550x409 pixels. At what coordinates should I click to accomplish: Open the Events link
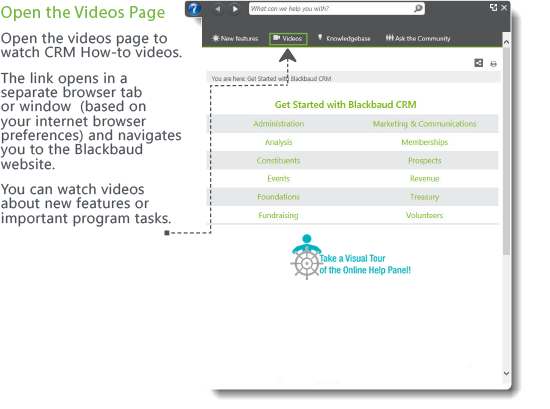(x=279, y=179)
